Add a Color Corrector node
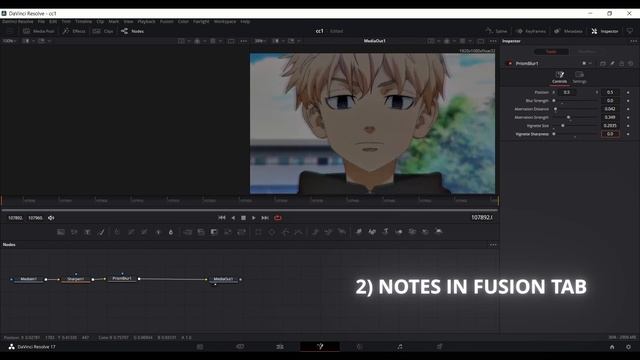This screenshot has width=640, height=360. [117, 232]
